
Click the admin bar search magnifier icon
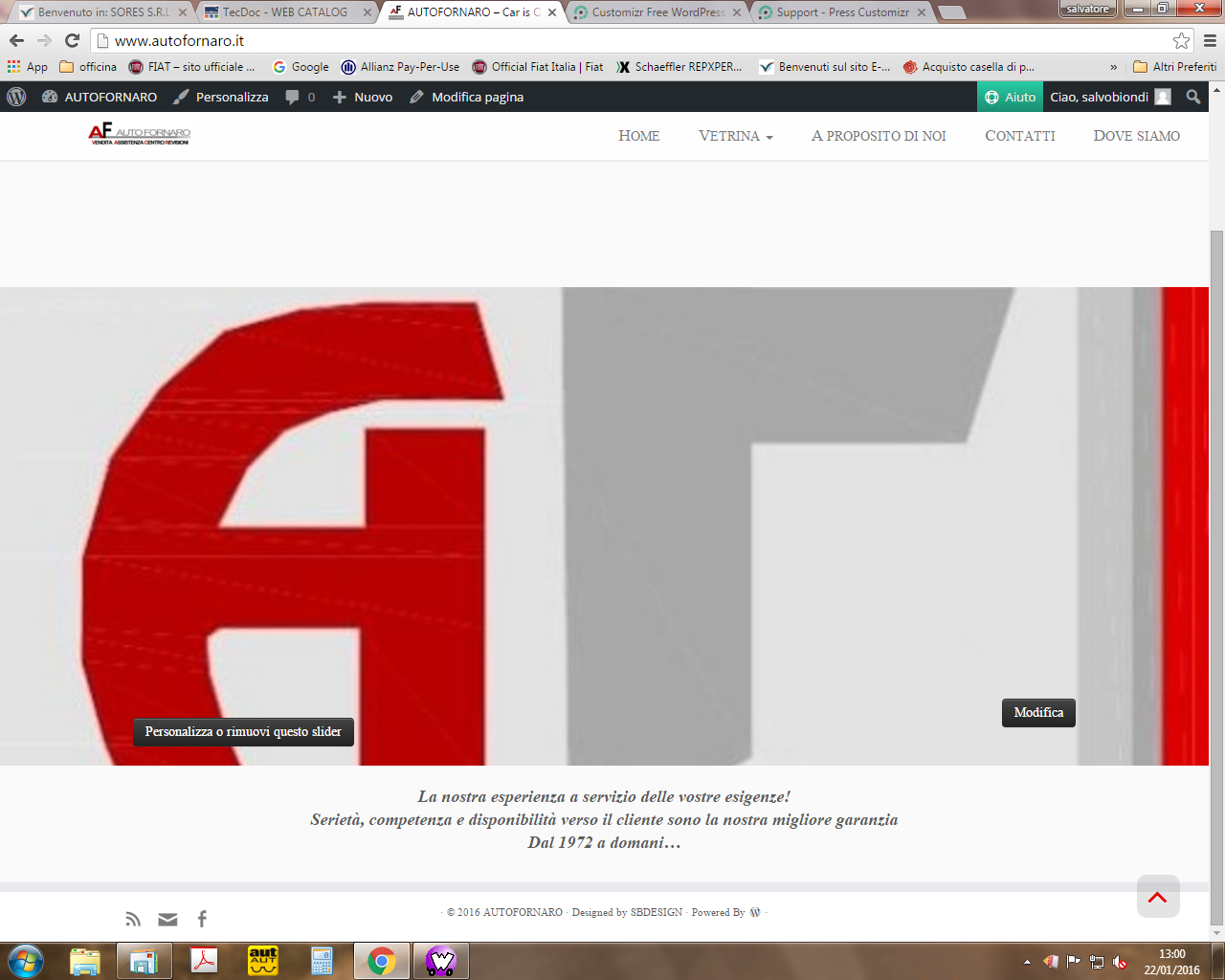pyautogui.click(x=1192, y=97)
